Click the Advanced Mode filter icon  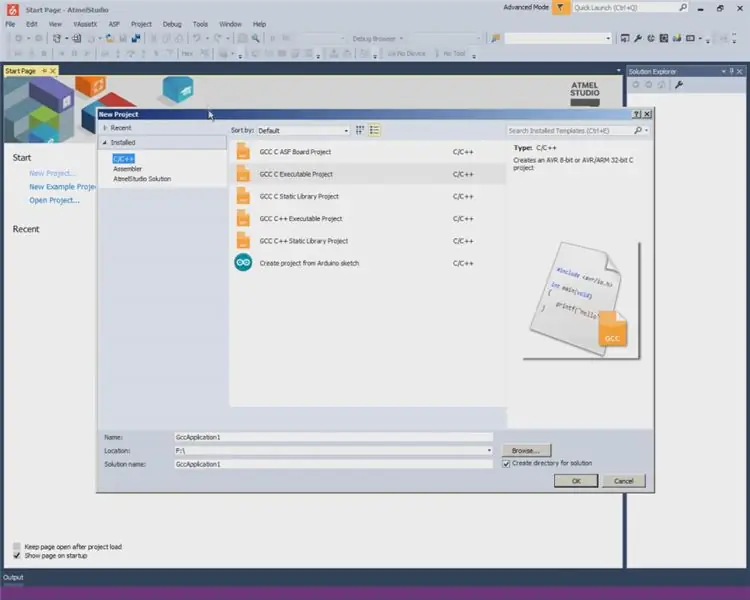[x=561, y=7]
